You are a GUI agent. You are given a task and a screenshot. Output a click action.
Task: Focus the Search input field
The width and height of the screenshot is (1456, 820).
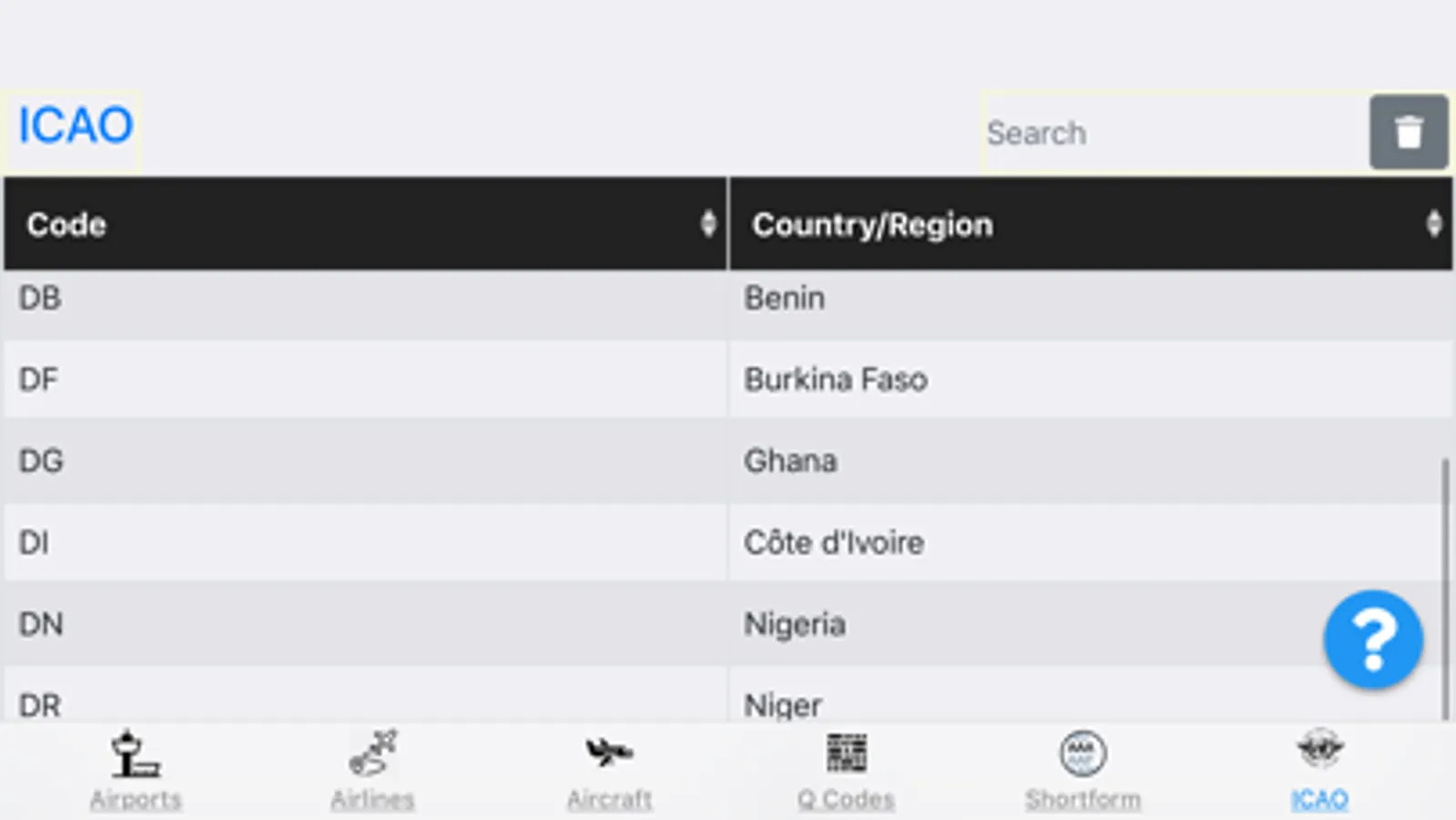pos(1173,133)
